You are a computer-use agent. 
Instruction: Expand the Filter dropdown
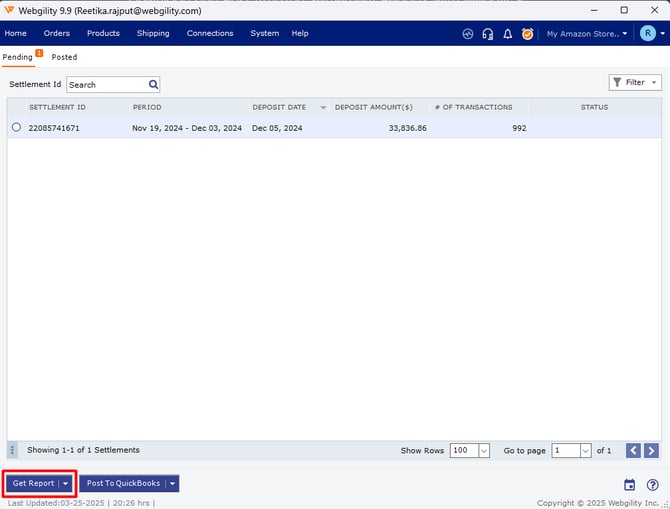635,83
